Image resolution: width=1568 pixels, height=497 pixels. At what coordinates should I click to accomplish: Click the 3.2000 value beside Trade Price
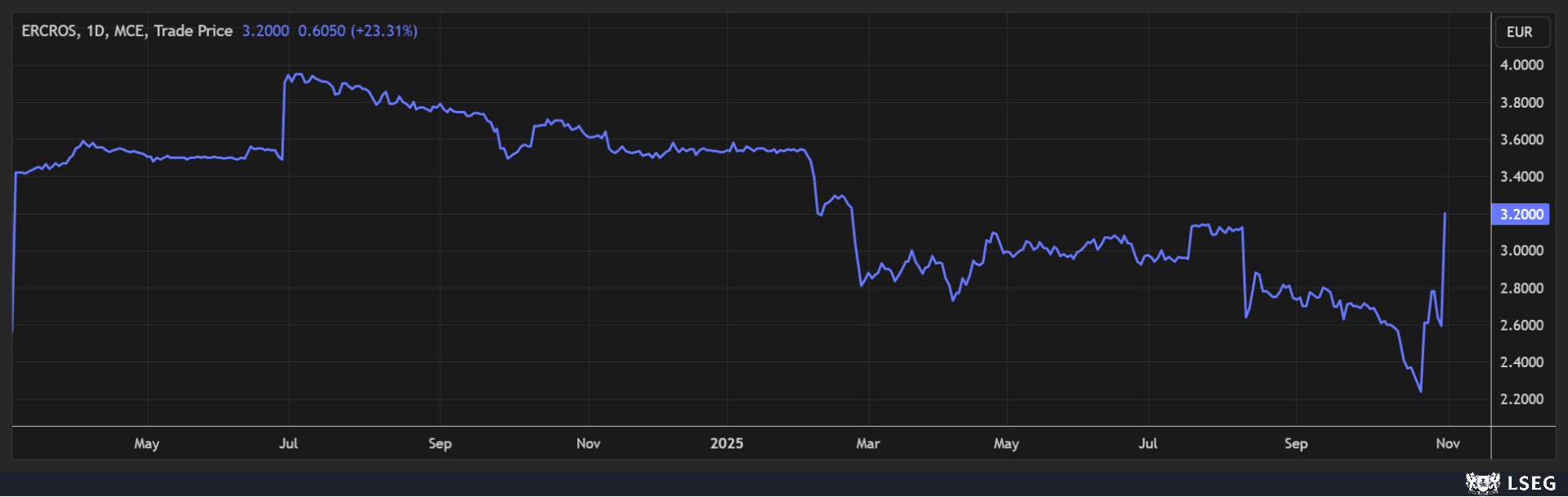coord(265,31)
